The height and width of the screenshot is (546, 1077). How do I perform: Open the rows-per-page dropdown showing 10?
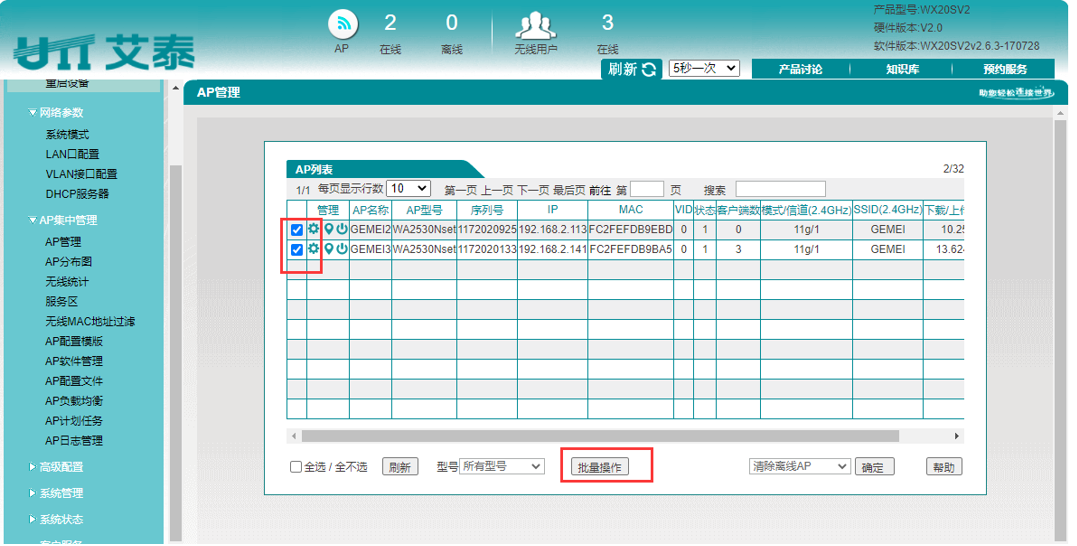[x=408, y=188]
